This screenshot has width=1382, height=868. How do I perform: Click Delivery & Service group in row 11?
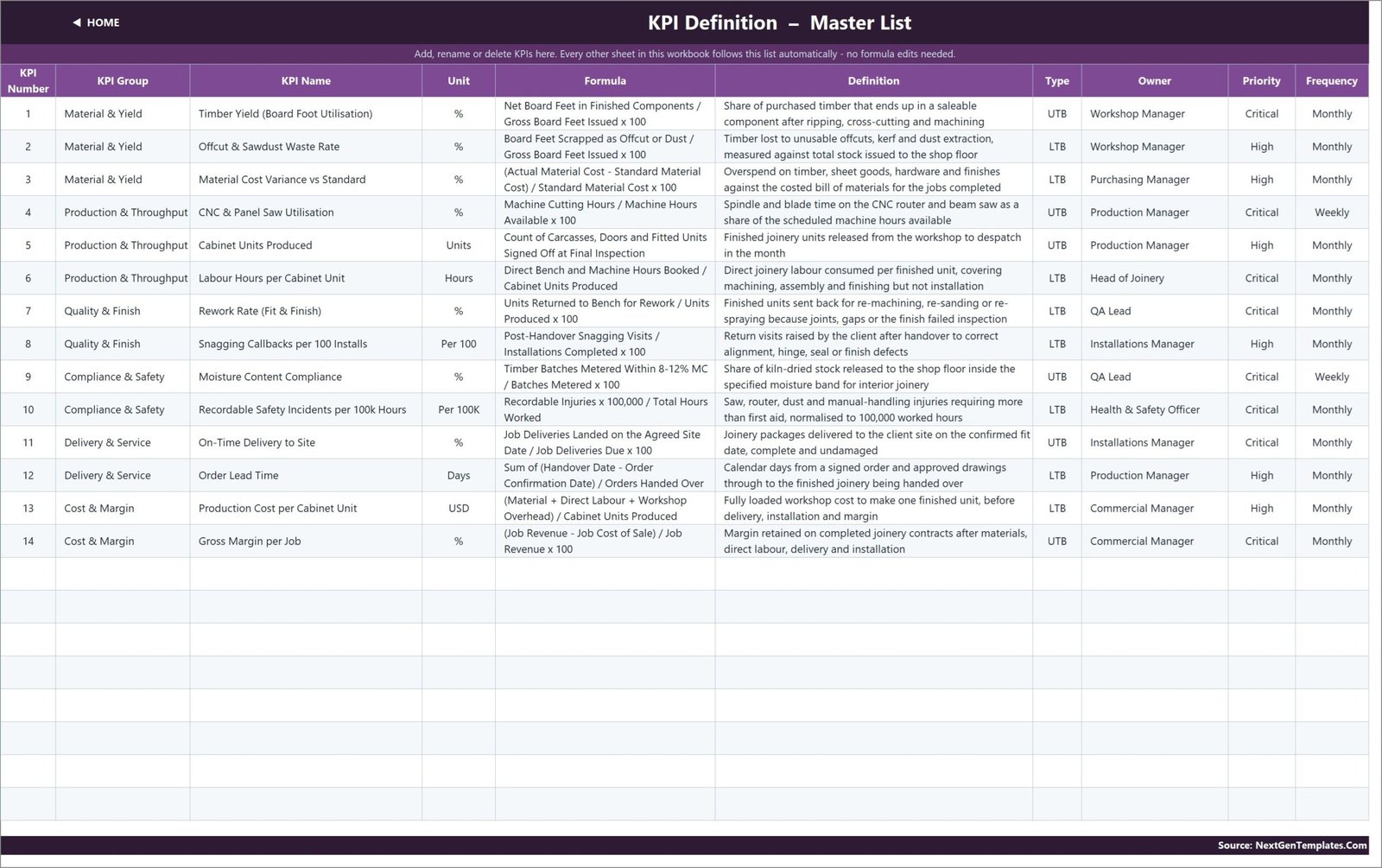pyautogui.click(x=123, y=442)
